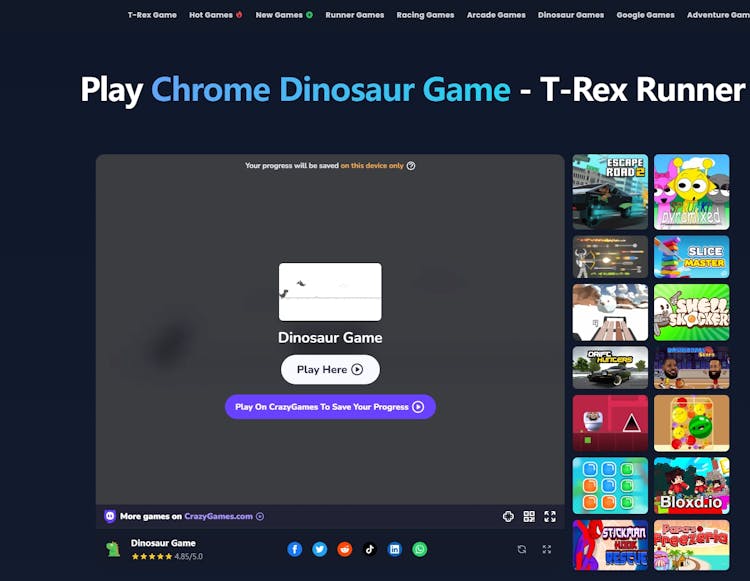The width and height of the screenshot is (750, 581).
Task: Click the Dinosaur Game preview thumbnail
Action: [330, 292]
